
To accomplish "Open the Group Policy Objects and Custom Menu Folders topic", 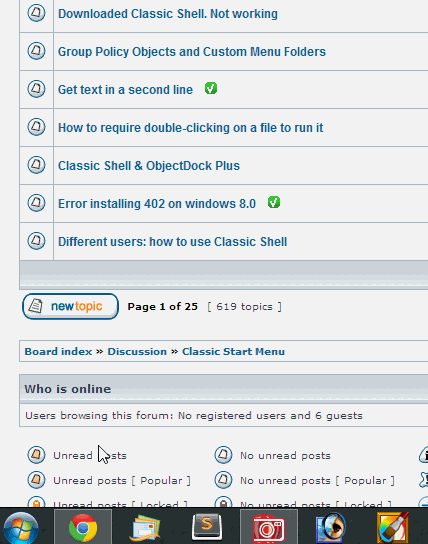I will point(192,52).
